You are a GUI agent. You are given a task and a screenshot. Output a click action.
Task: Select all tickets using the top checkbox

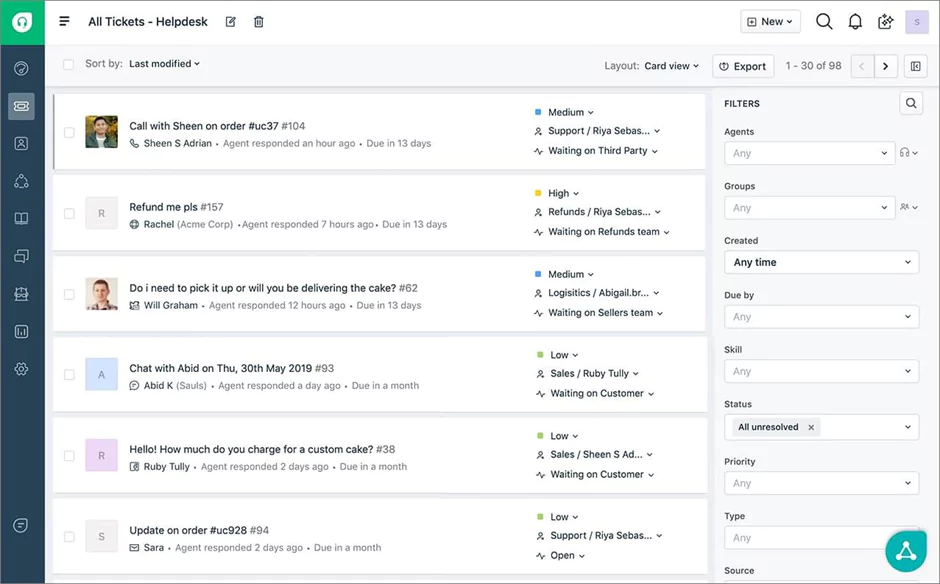(x=68, y=63)
